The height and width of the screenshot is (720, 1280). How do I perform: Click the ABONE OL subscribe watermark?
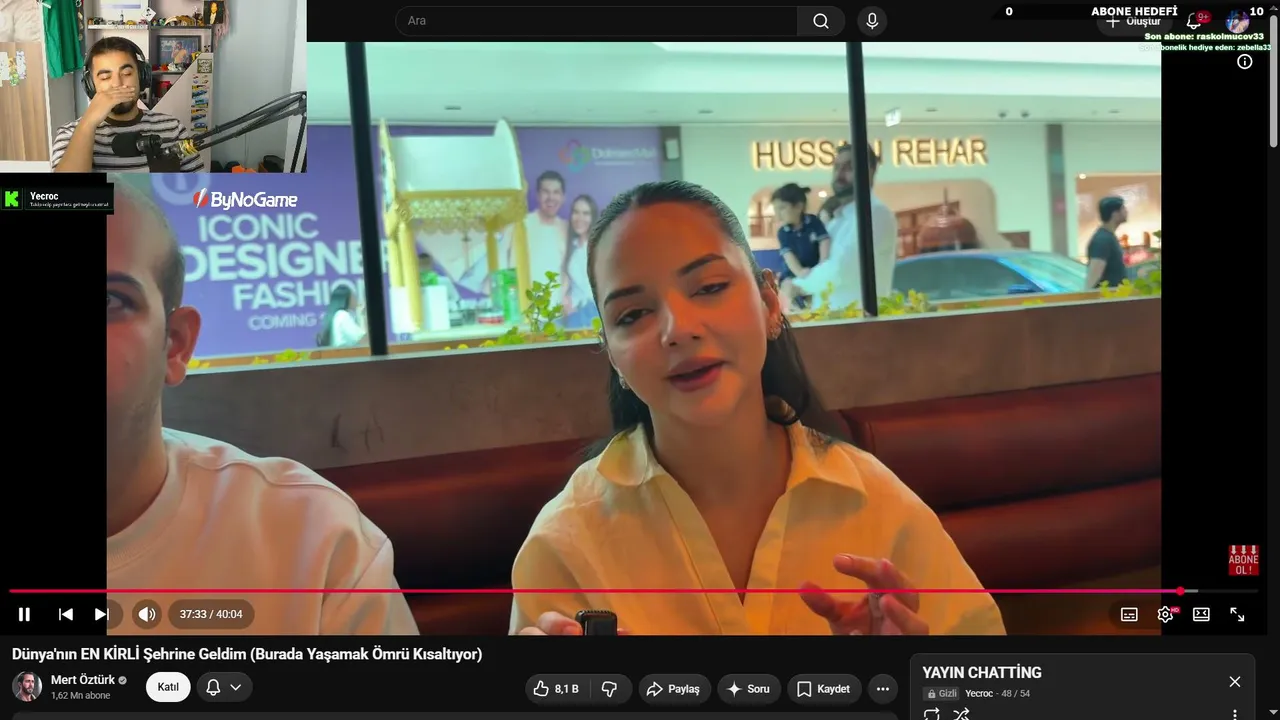click(1243, 560)
